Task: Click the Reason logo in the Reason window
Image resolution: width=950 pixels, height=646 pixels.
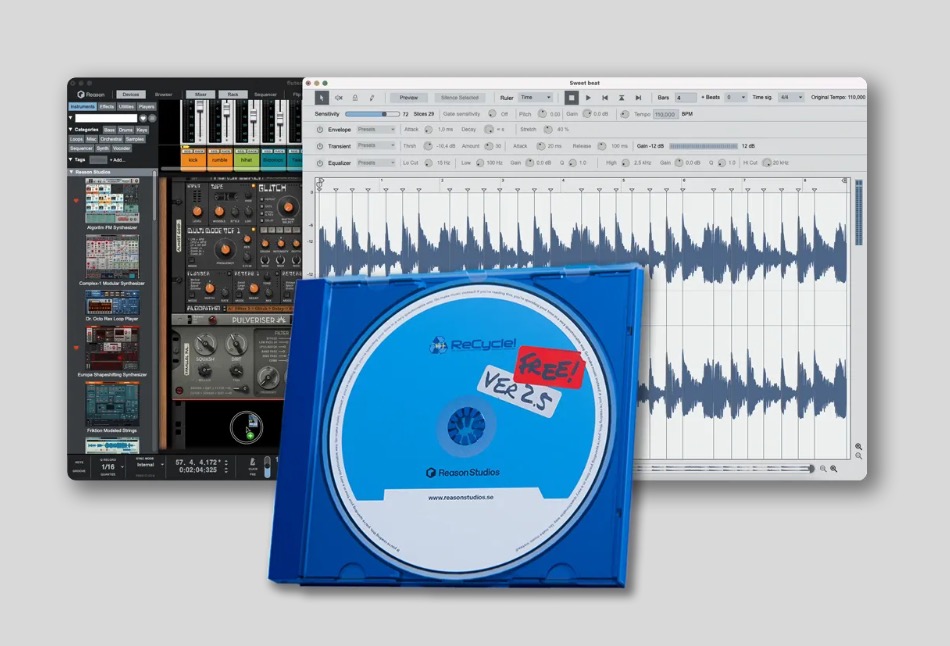Action: [90, 95]
